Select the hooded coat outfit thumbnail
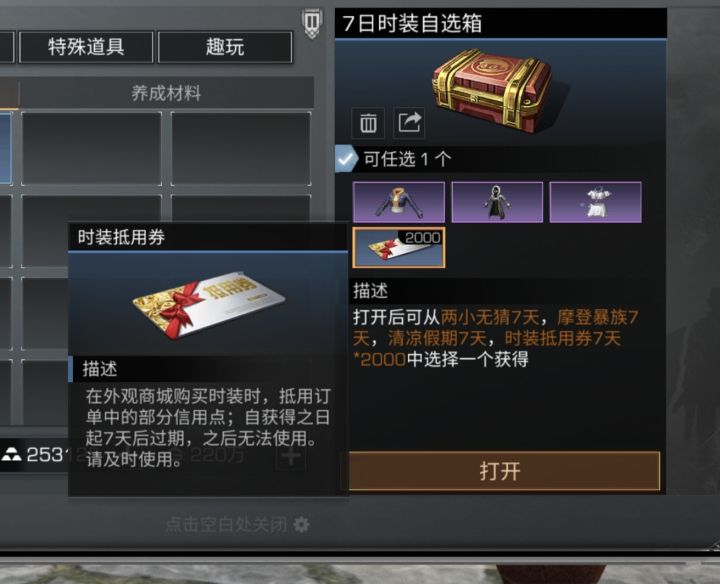 coord(497,202)
